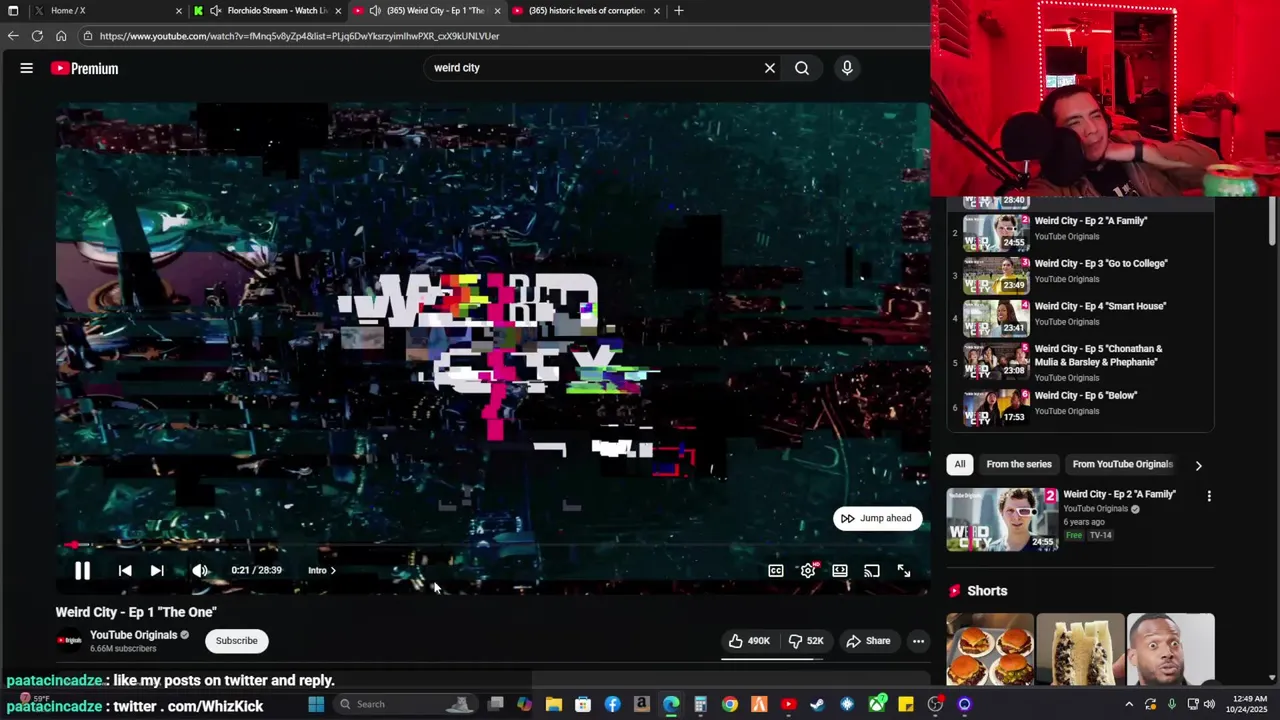Viewport: 1280px width, 720px height.
Task: Open YouTube Originals channel avatar
Action: coord(69,641)
